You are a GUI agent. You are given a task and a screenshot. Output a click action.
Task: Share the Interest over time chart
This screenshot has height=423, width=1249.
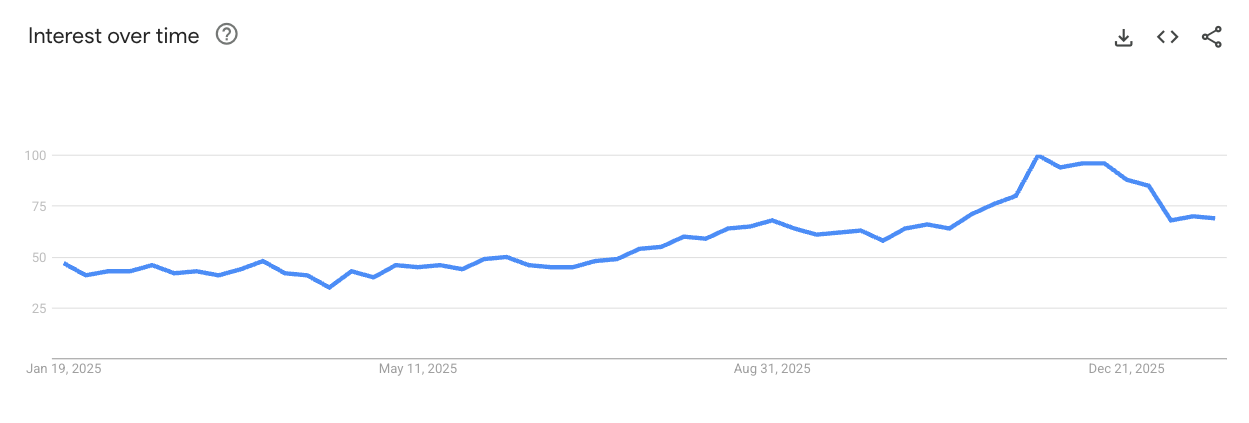click(1211, 37)
